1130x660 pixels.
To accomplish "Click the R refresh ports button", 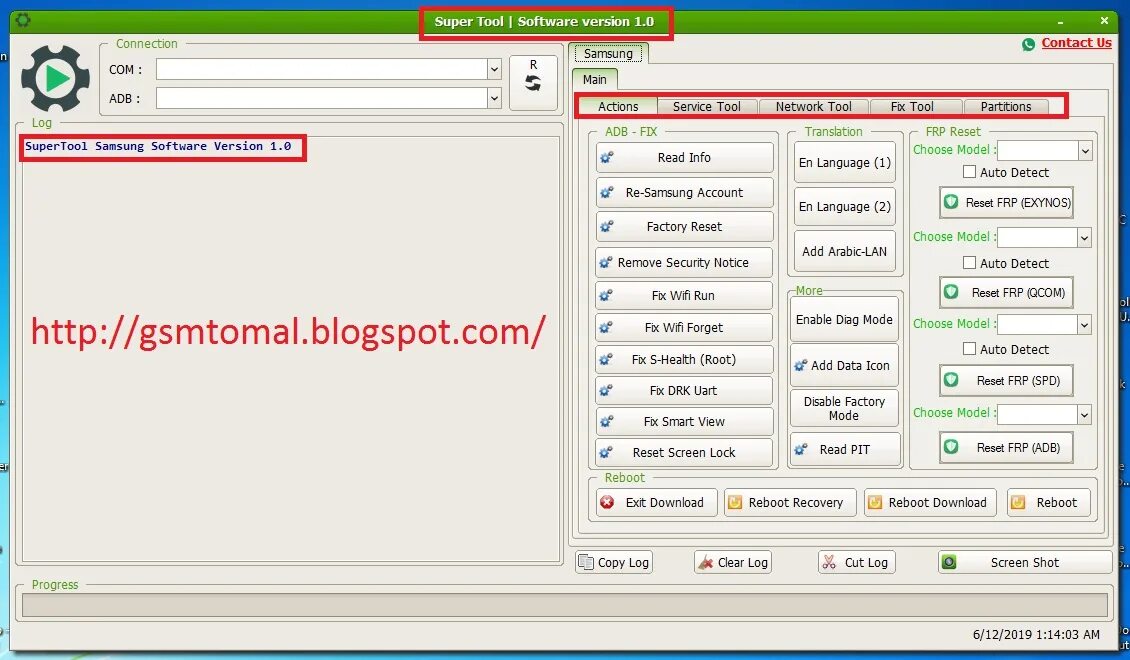I will [533, 83].
